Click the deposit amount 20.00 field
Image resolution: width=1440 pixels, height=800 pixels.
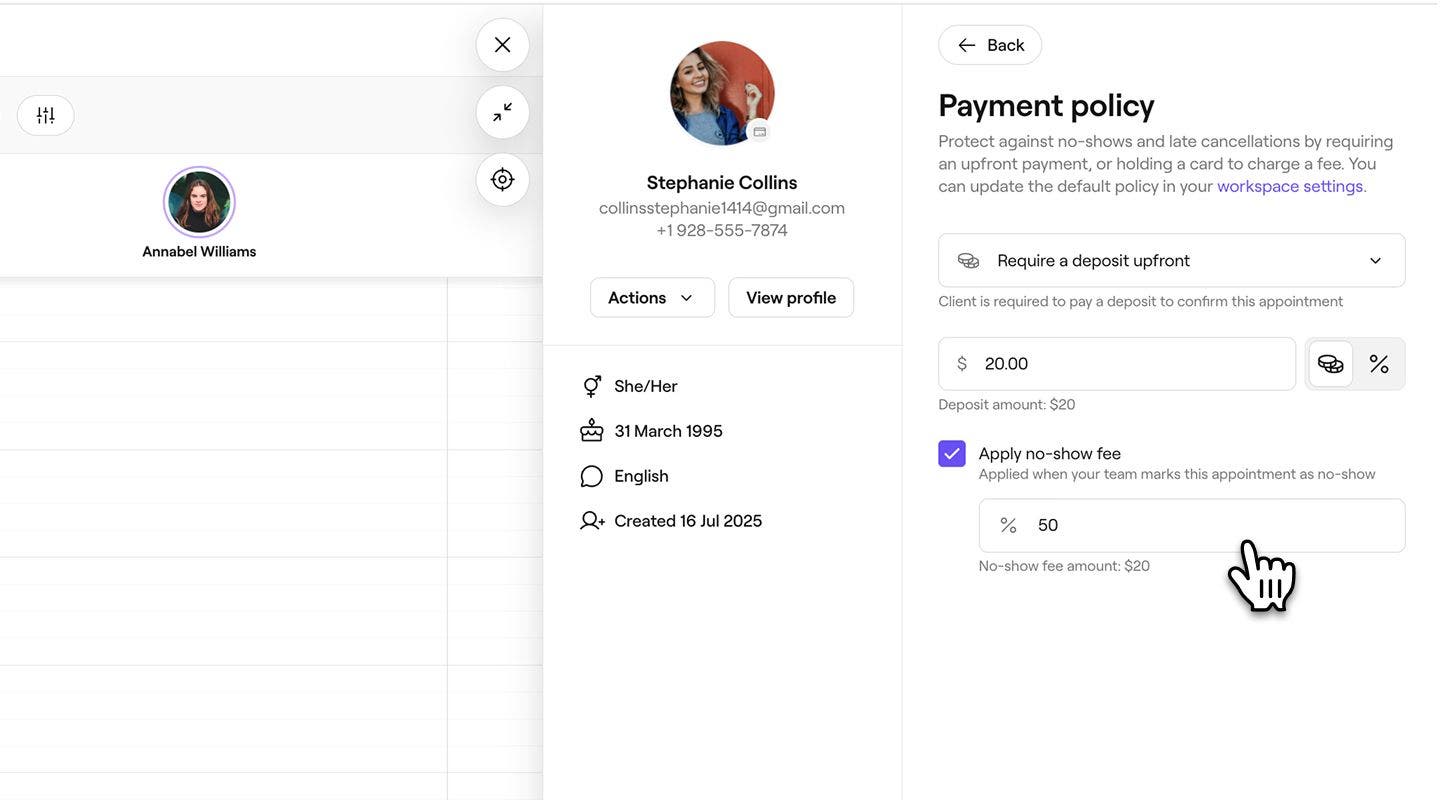click(x=1130, y=364)
